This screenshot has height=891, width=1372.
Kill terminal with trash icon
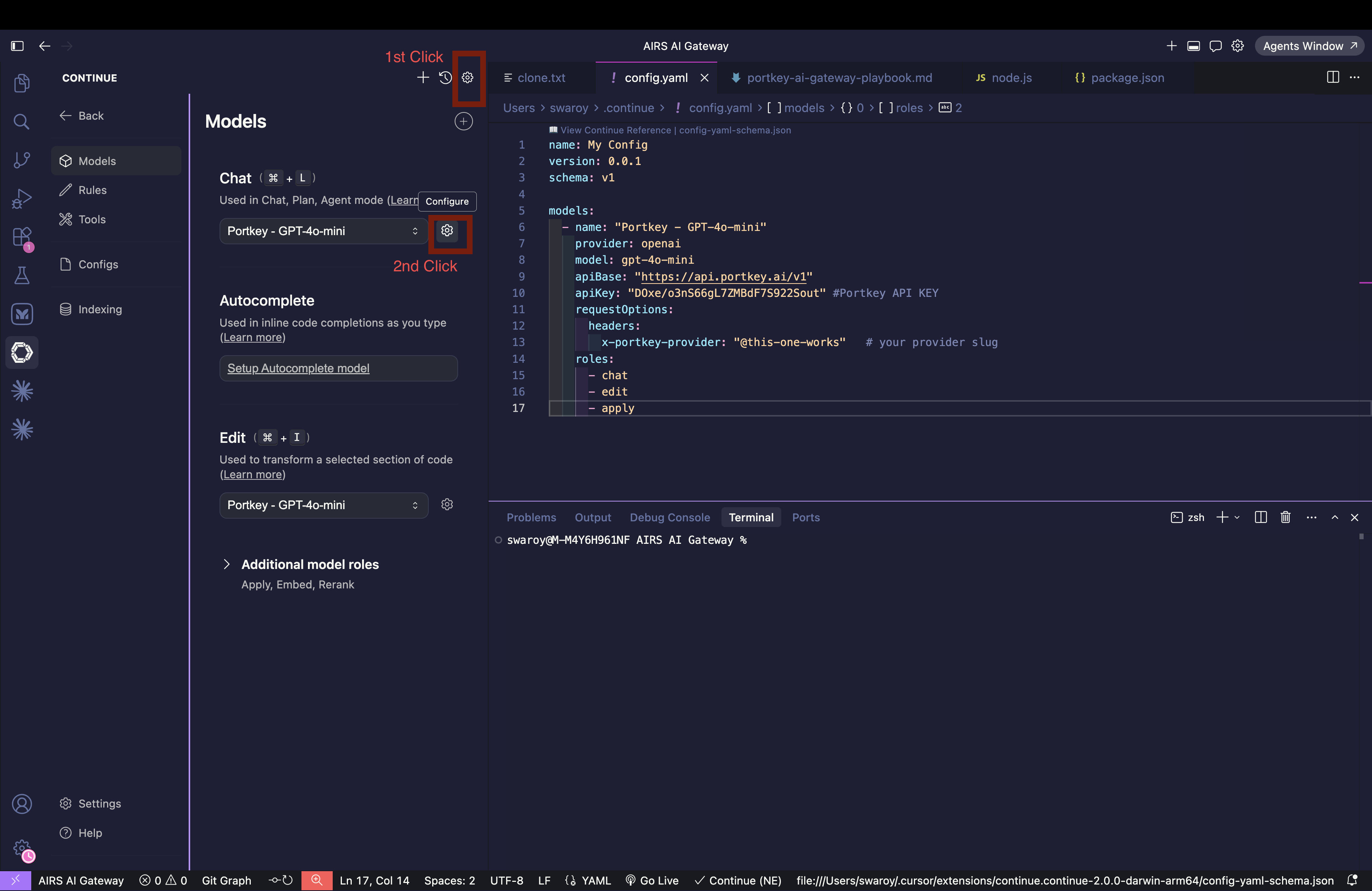[x=1285, y=517]
